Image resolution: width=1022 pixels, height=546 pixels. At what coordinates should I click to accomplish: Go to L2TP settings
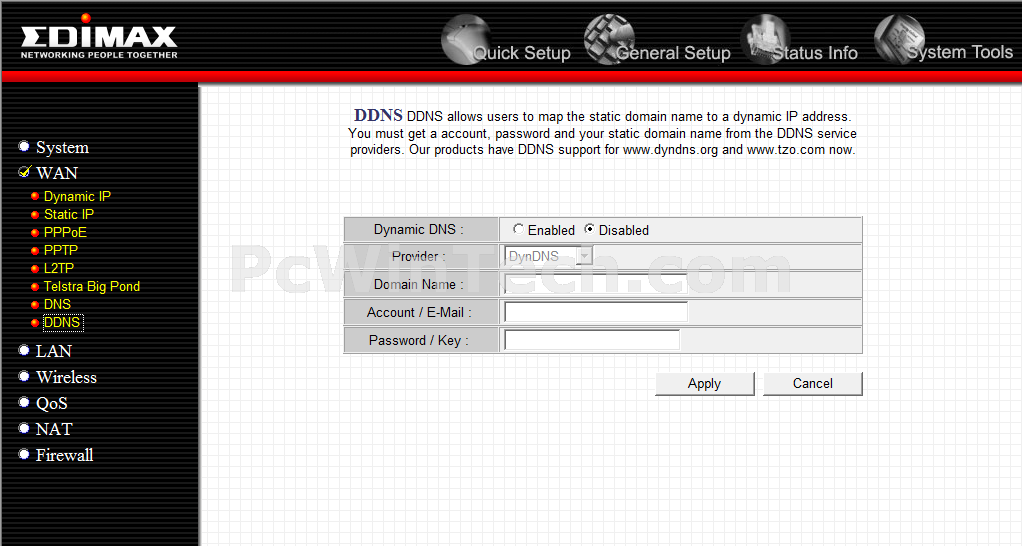pos(59,268)
